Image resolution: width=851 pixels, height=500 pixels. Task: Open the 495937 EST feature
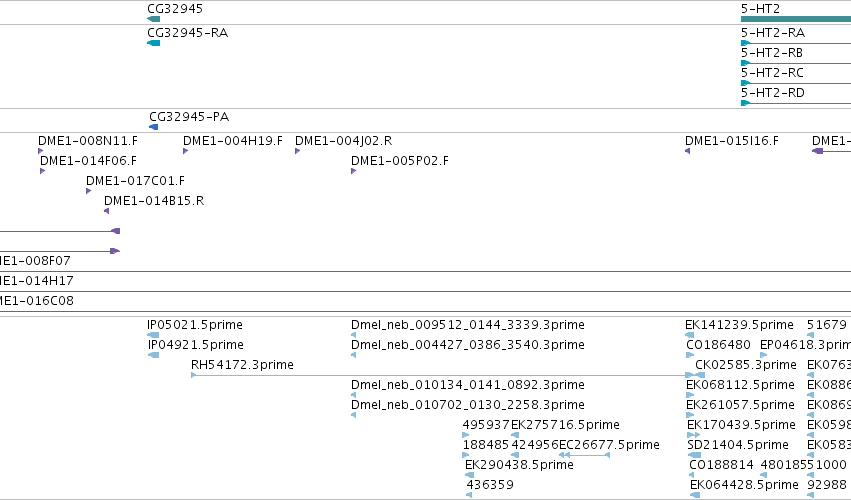[486, 425]
